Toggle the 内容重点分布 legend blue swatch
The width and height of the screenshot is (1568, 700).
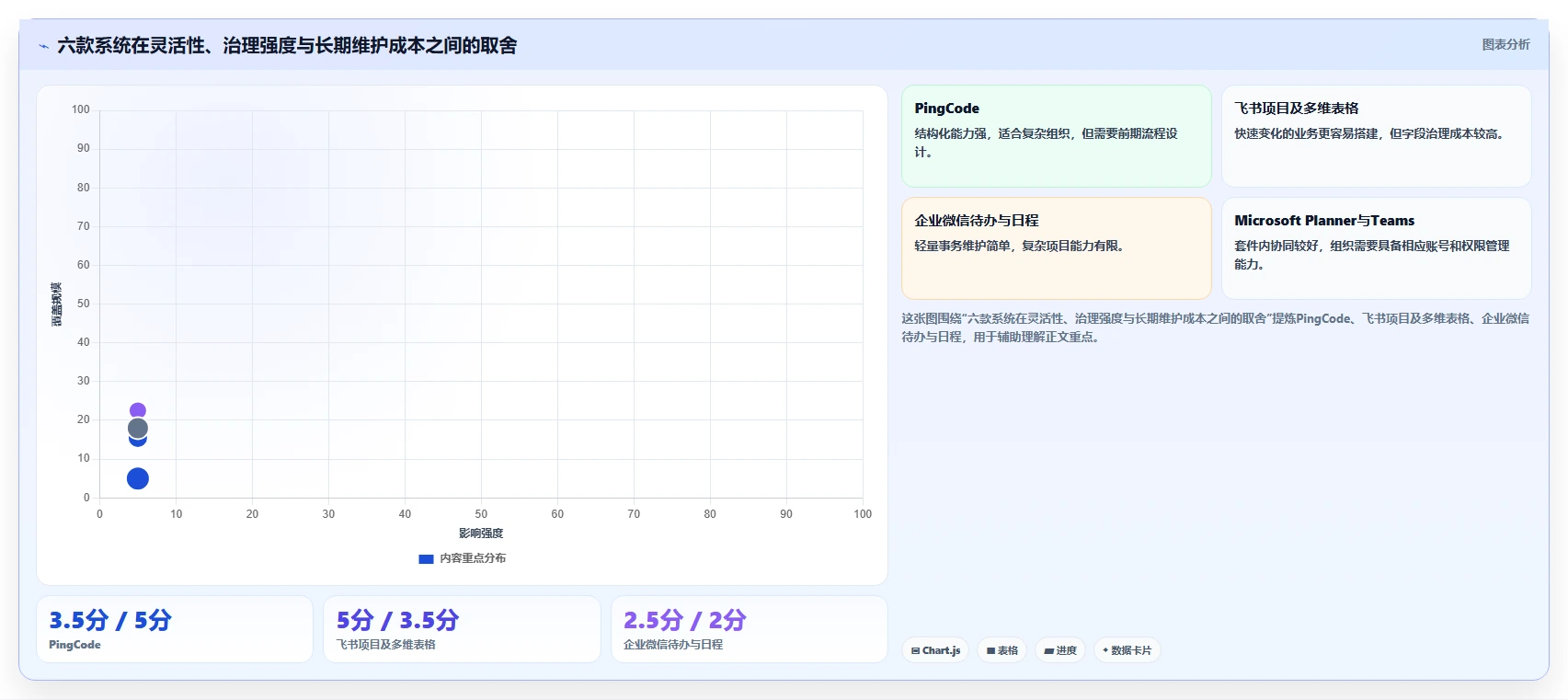tap(426, 558)
